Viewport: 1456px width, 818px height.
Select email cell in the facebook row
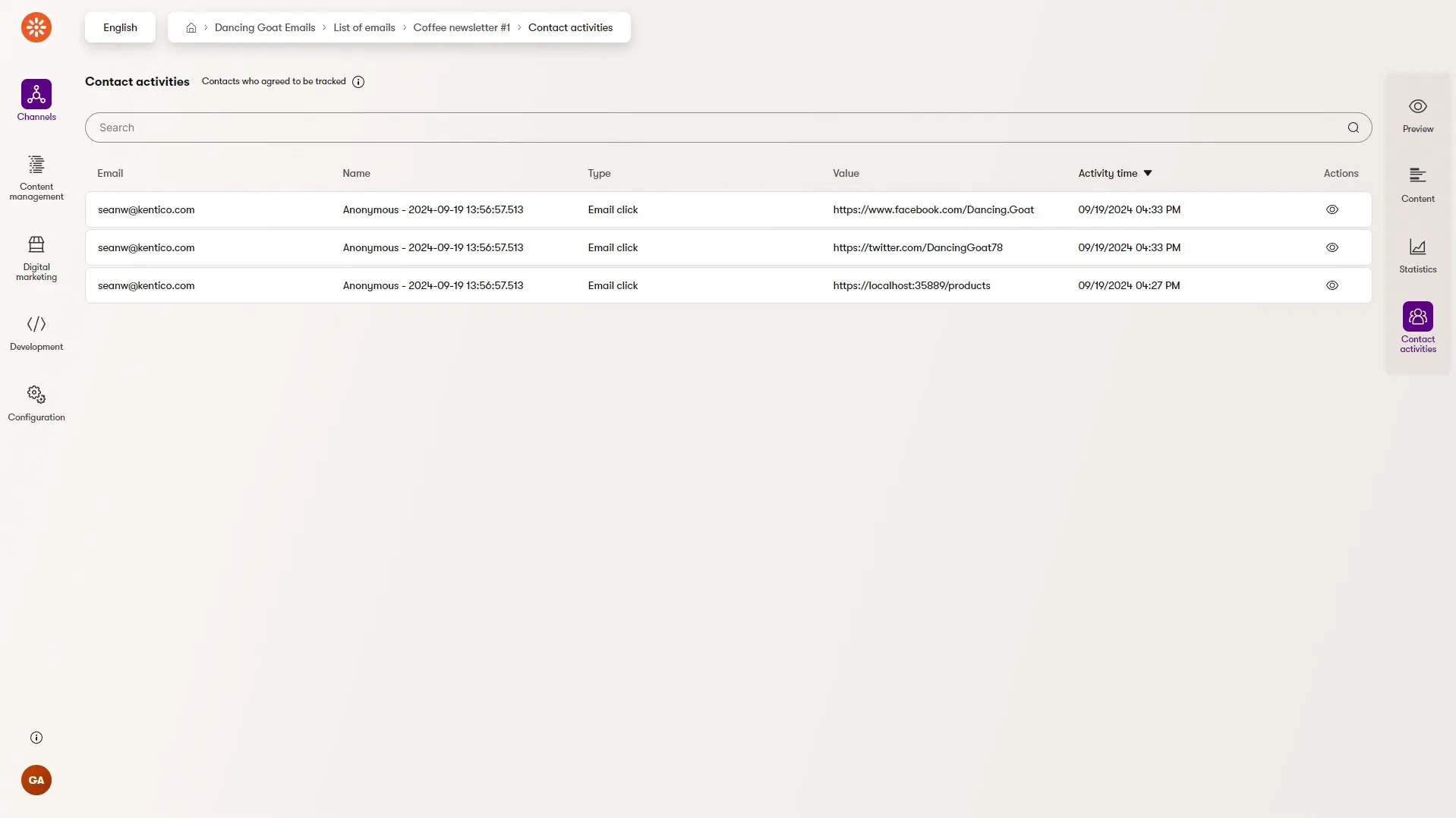tap(146, 209)
